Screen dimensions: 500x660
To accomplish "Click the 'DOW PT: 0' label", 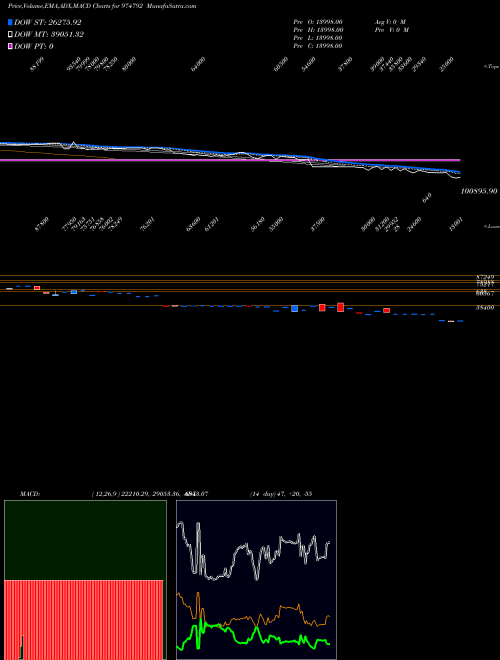I will pos(34,46).
